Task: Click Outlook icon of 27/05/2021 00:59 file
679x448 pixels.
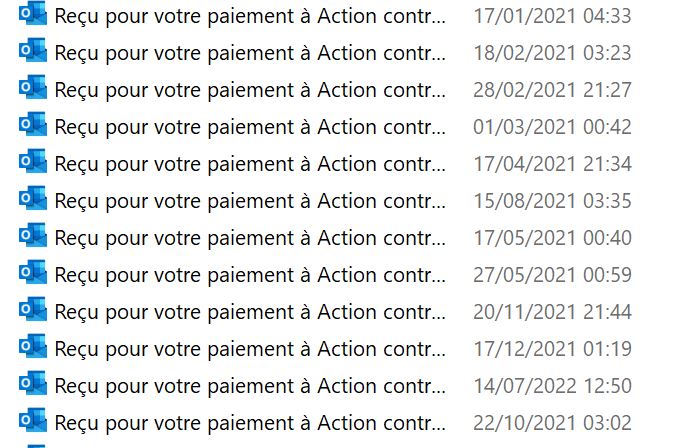Action: (33, 272)
